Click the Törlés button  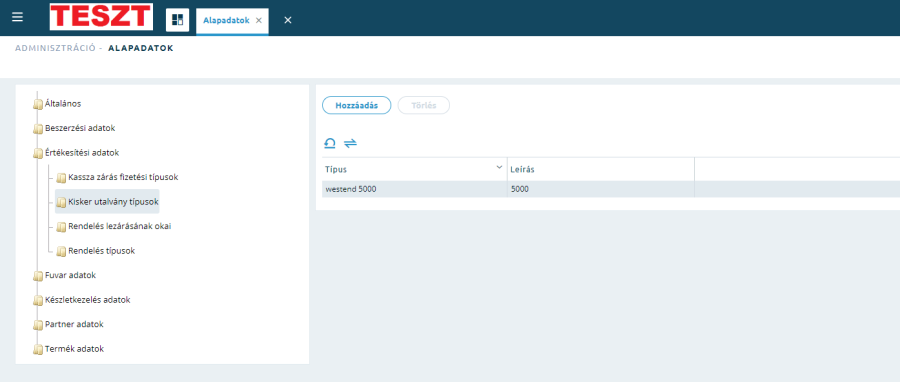pyautogui.click(x=424, y=106)
